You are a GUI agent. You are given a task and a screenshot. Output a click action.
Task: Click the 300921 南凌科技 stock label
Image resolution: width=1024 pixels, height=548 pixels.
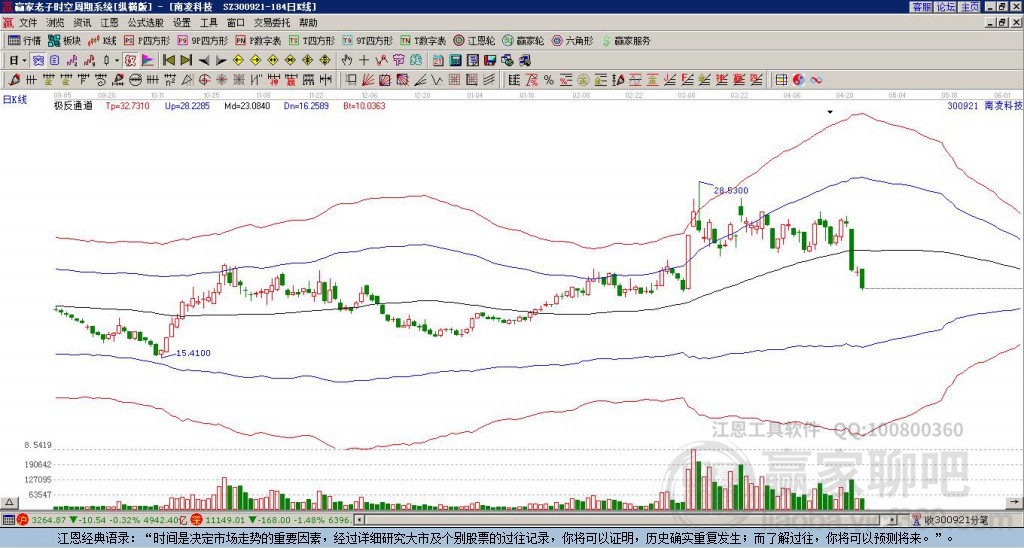pyautogui.click(x=985, y=105)
